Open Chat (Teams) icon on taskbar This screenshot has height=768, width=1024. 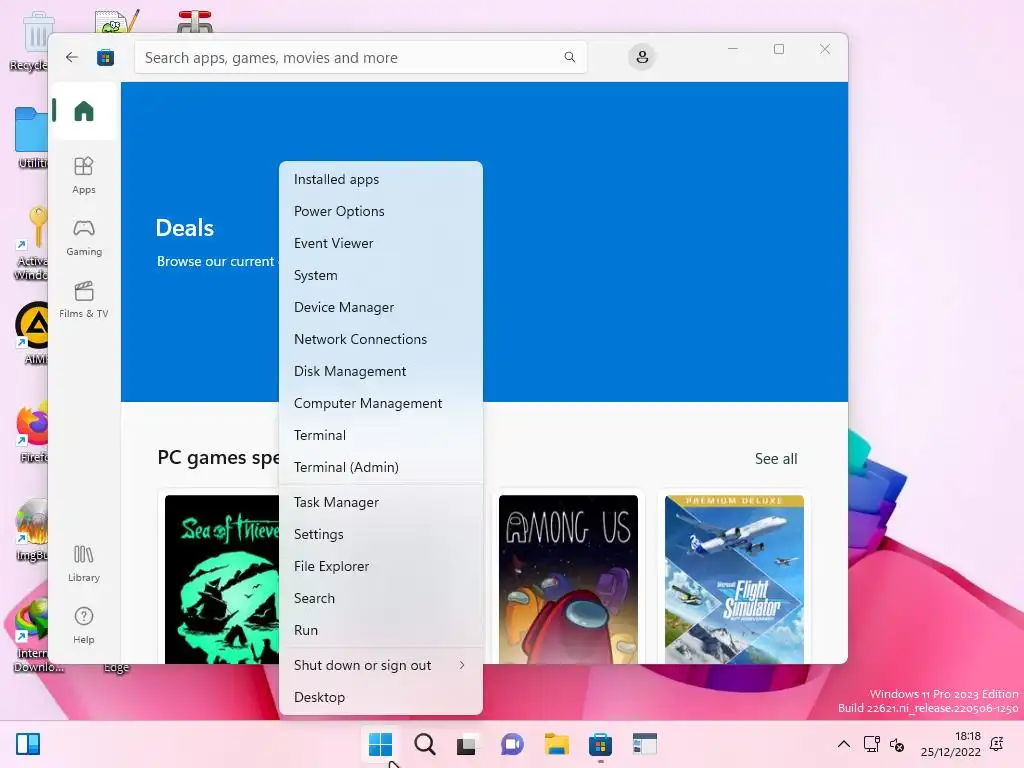[512, 744]
